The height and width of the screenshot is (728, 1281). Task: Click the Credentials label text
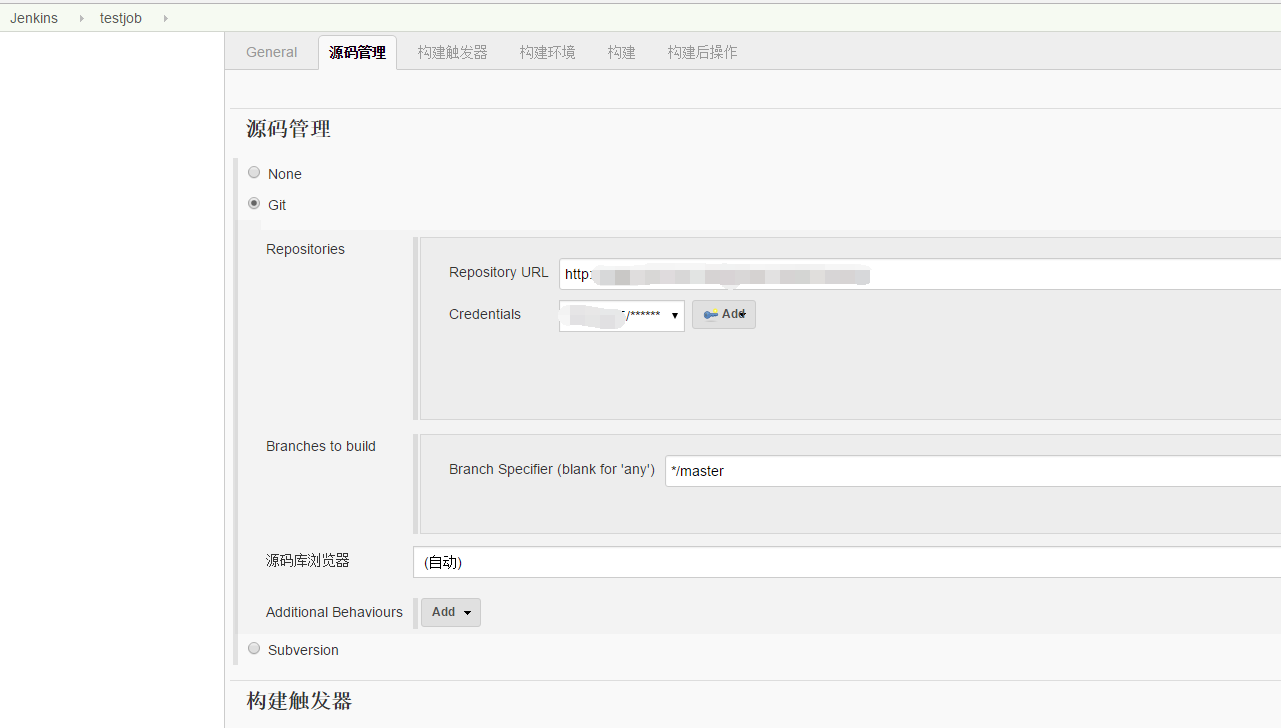(485, 314)
